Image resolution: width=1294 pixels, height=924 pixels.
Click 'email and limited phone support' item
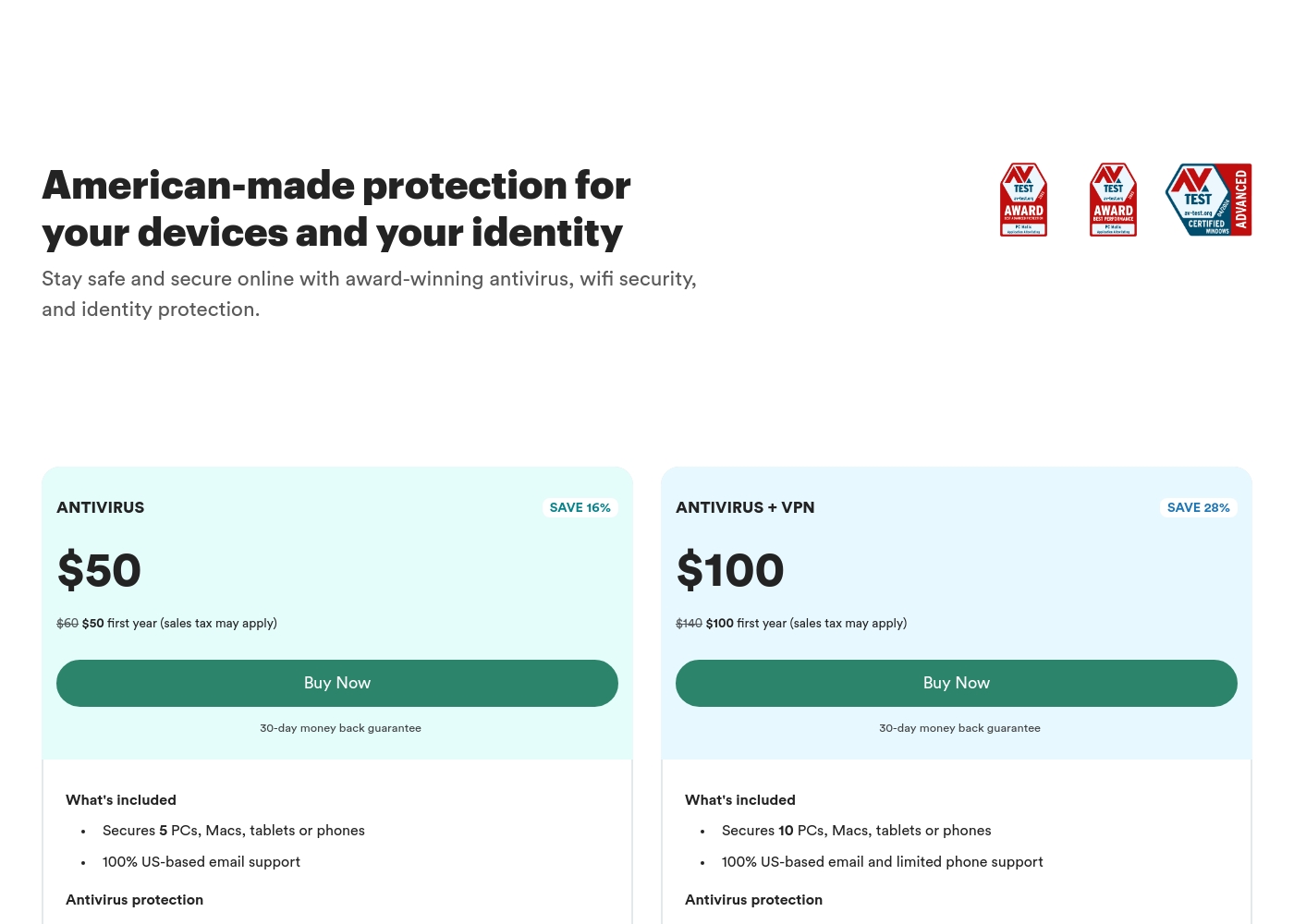[883, 862]
